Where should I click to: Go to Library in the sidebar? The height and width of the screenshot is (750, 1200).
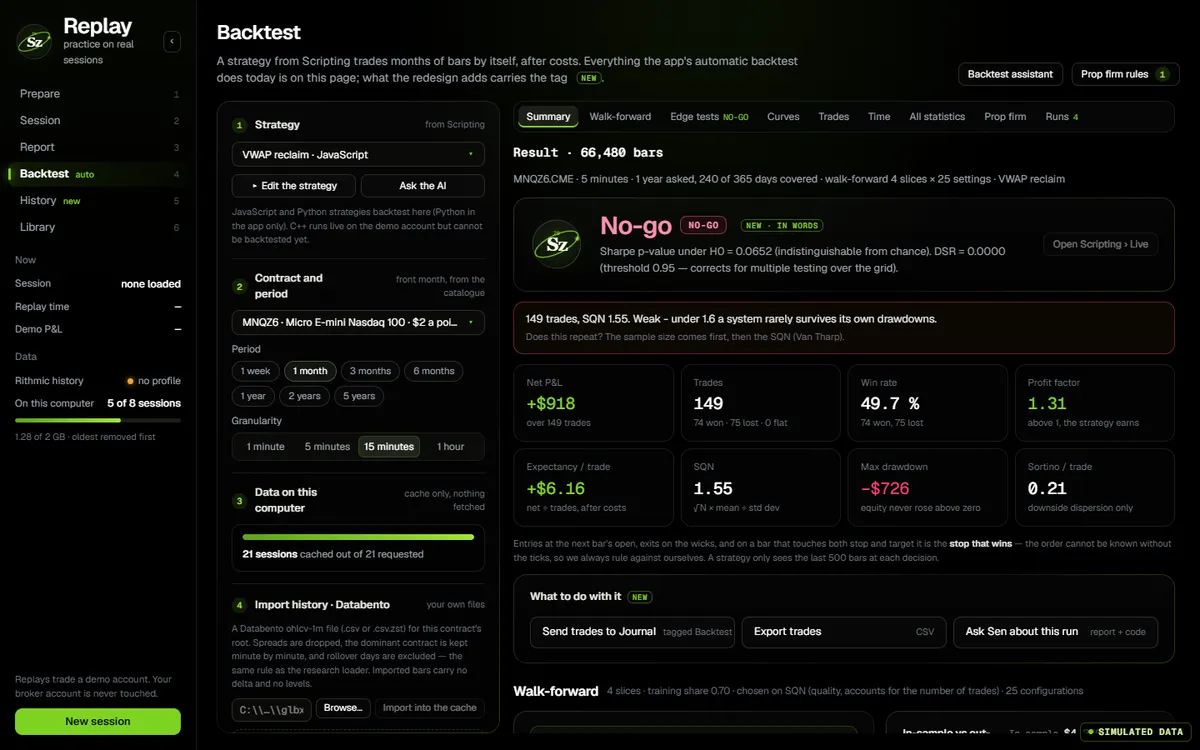tap(98, 227)
